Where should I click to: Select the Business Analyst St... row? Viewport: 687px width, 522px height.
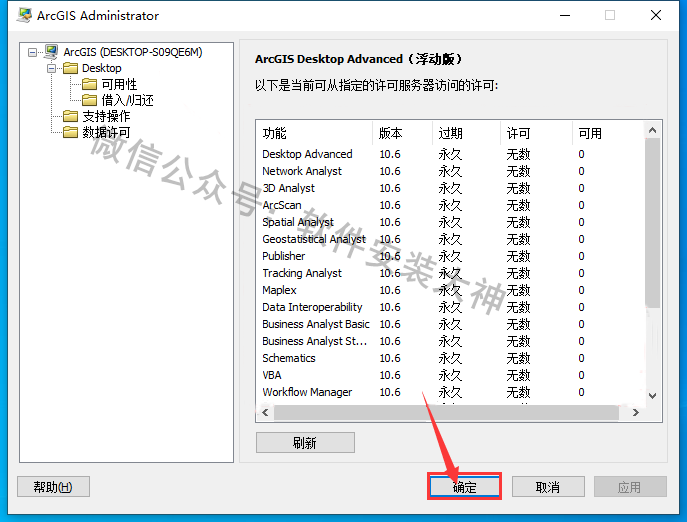(450, 341)
